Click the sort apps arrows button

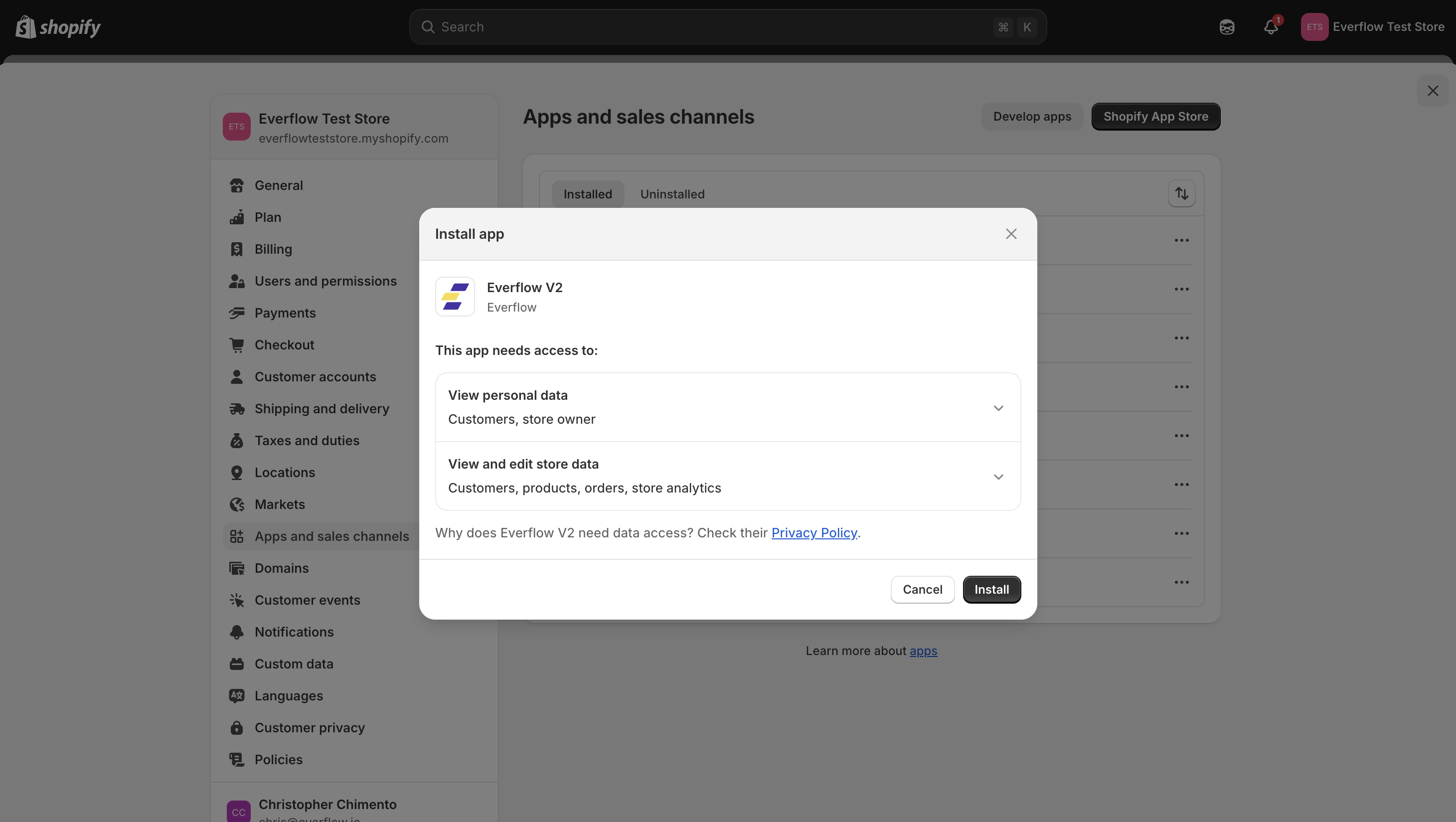pyautogui.click(x=1181, y=194)
